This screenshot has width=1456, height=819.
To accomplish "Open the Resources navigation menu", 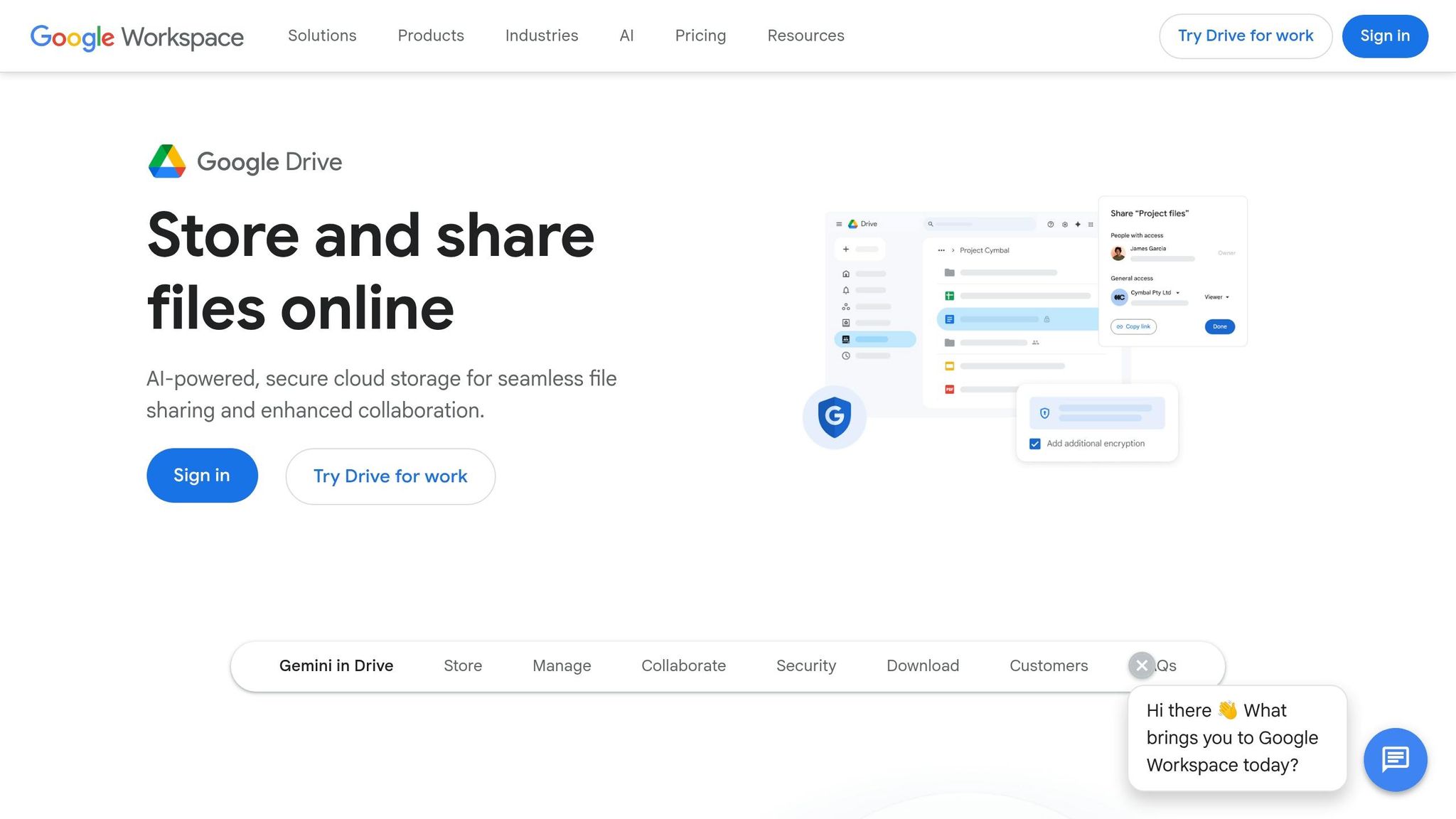I will coord(805,36).
